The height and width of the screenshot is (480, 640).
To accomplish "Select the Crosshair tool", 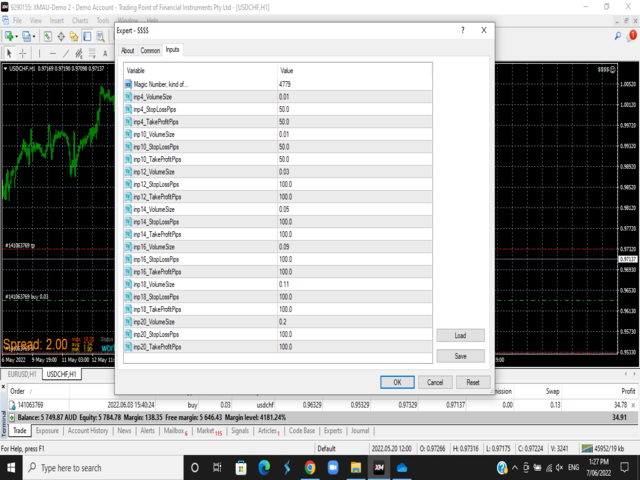I will (x=24, y=53).
